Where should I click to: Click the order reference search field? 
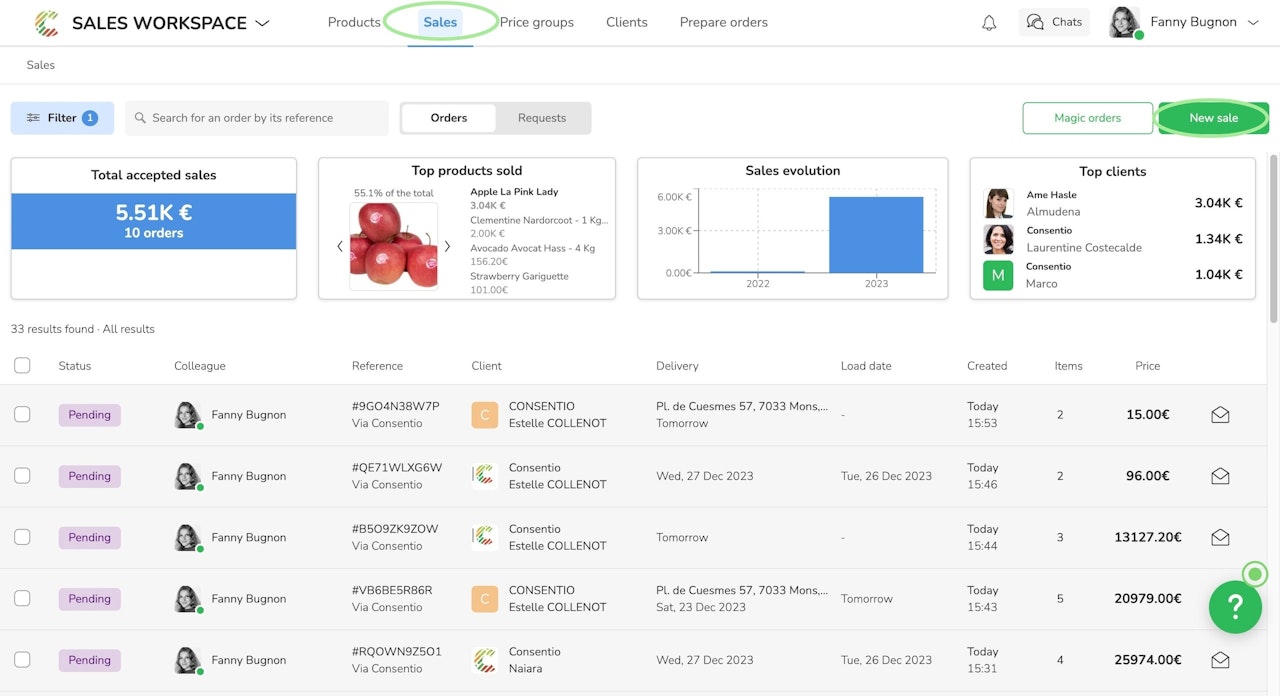[x=256, y=118]
